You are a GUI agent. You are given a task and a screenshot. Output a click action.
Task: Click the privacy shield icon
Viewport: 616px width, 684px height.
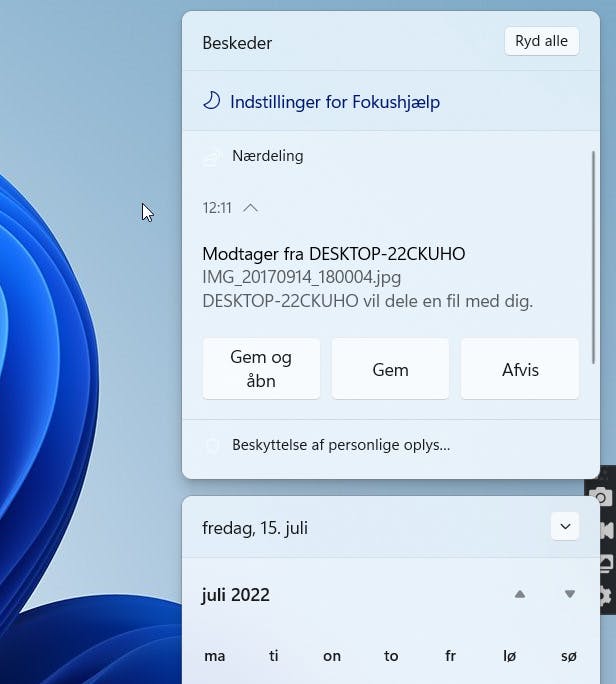[x=211, y=445]
